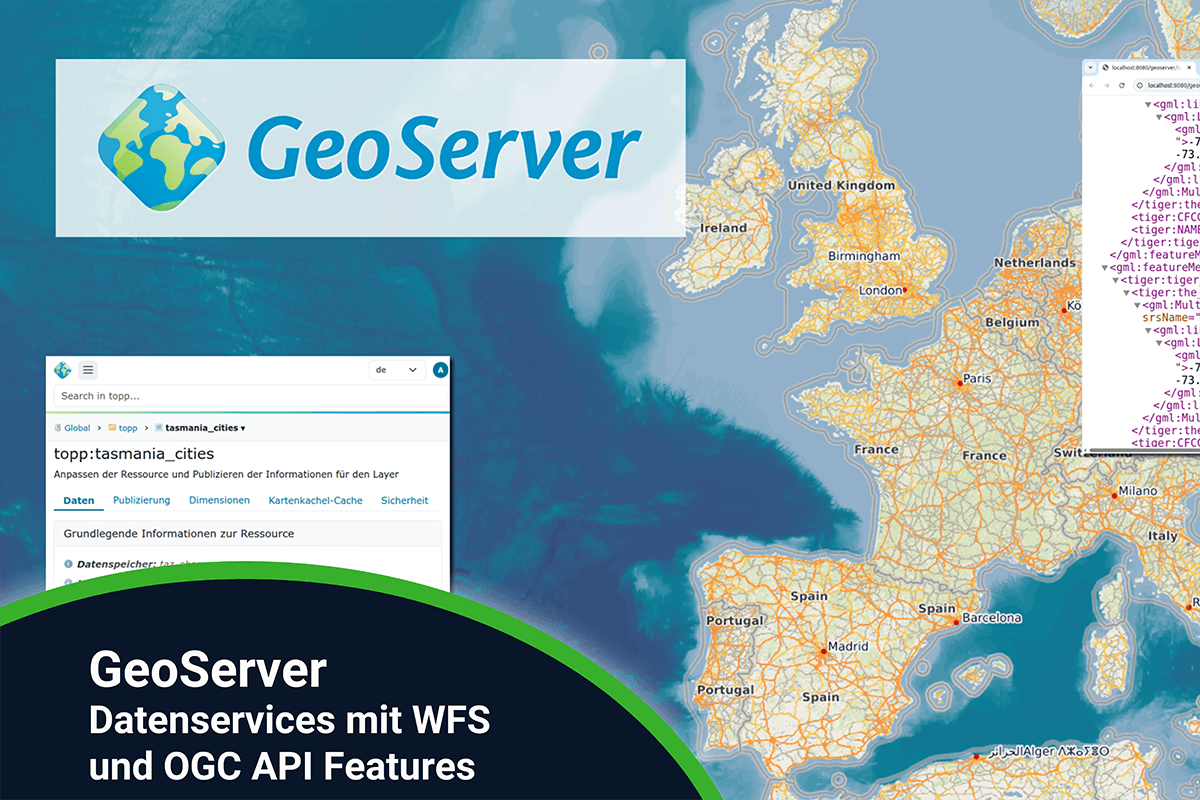
Task: Click the red city dot at Barcelona
Action: [957, 621]
